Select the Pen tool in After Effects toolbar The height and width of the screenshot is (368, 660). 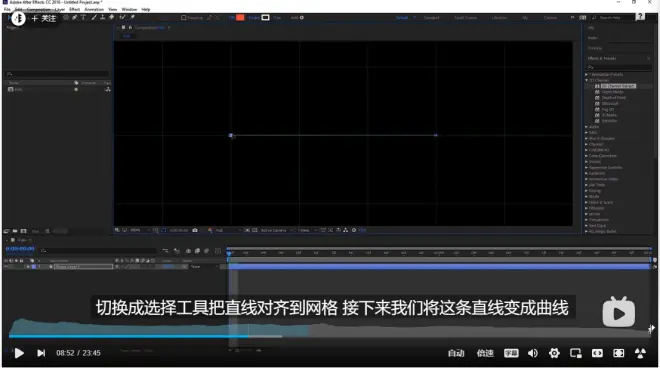coord(75,17)
